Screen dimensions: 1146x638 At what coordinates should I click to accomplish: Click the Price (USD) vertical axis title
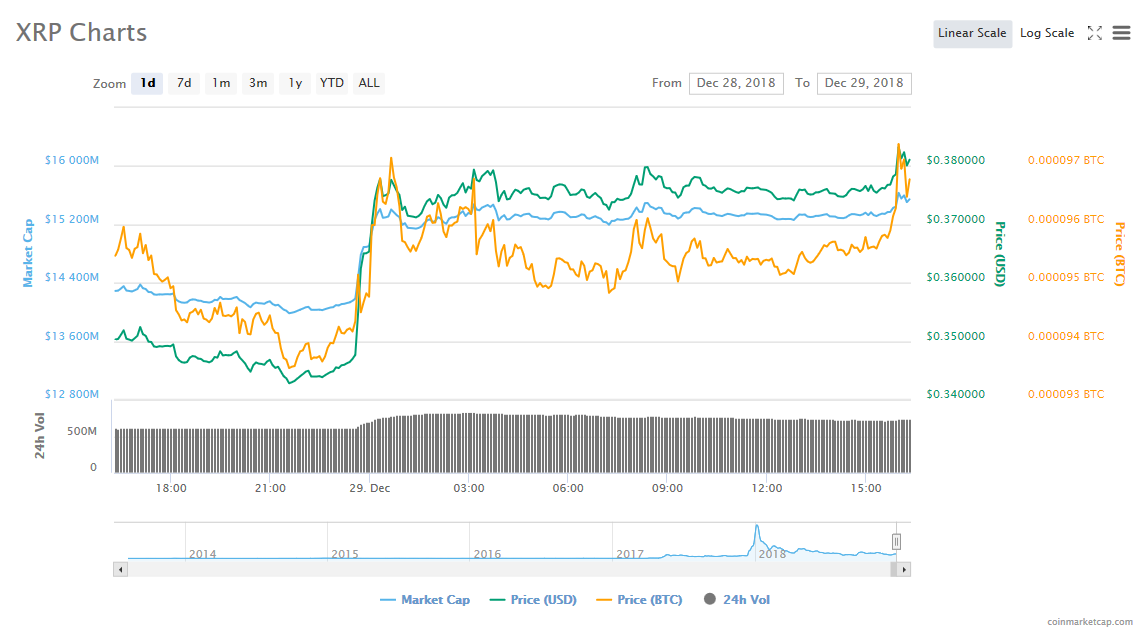(x=1001, y=254)
